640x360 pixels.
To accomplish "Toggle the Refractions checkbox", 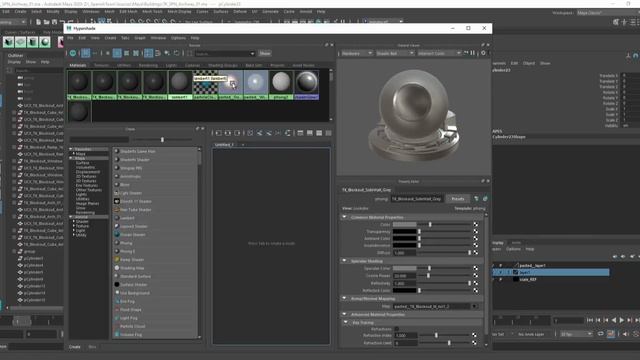I will pos(396,329).
